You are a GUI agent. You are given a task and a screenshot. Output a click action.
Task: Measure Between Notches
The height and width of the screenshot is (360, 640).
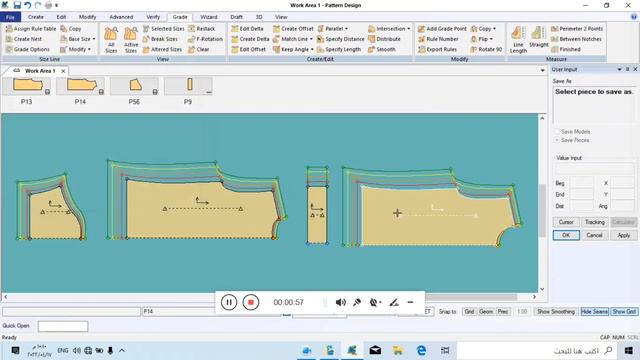[576, 39]
